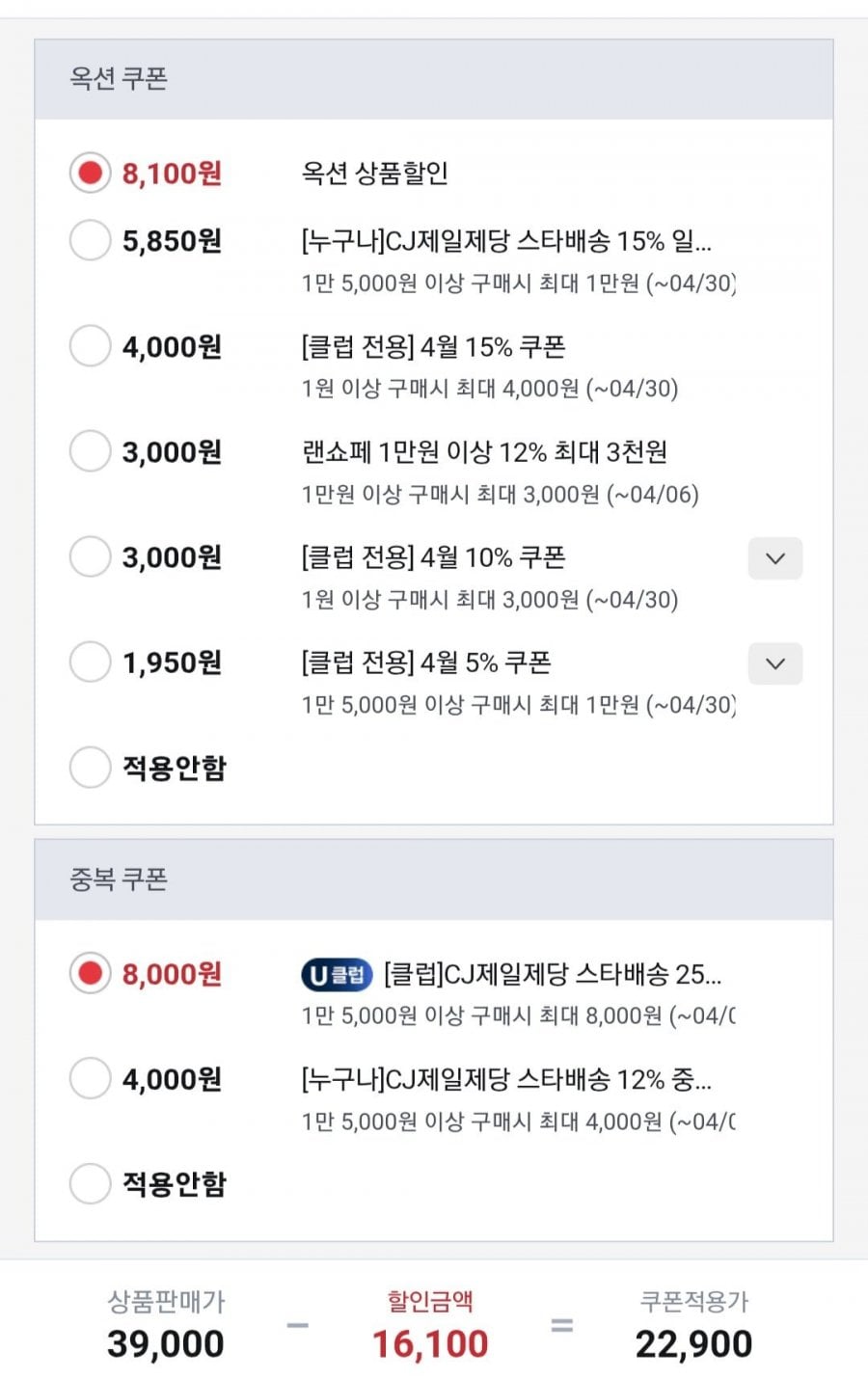Click the [누구나]CJ제일제당 스타배송 15% coupon title
The height and width of the screenshot is (1379, 868).
(x=506, y=240)
